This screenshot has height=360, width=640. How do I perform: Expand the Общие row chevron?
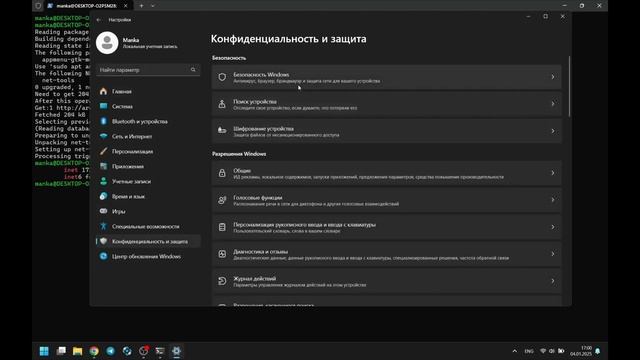click(x=553, y=173)
